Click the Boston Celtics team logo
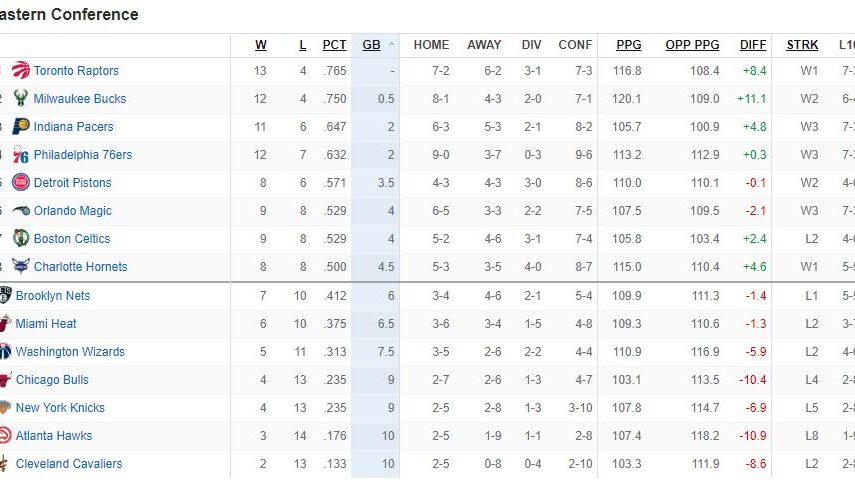The image size is (855, 484). tap(21, 239)
